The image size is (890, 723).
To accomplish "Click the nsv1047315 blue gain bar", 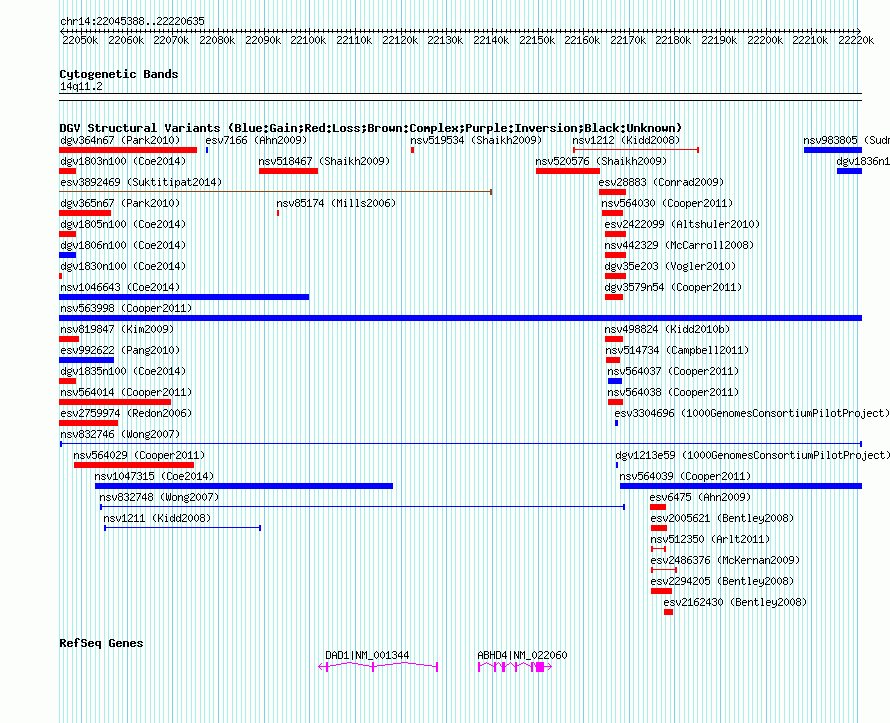I will 244,486.
